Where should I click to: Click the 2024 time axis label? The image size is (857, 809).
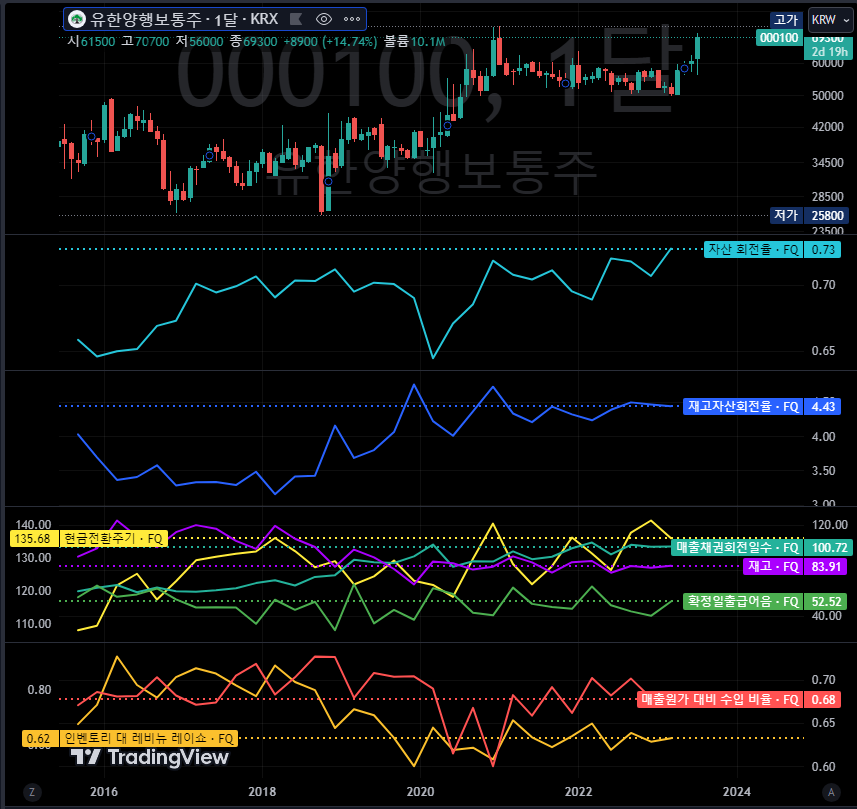736,792
